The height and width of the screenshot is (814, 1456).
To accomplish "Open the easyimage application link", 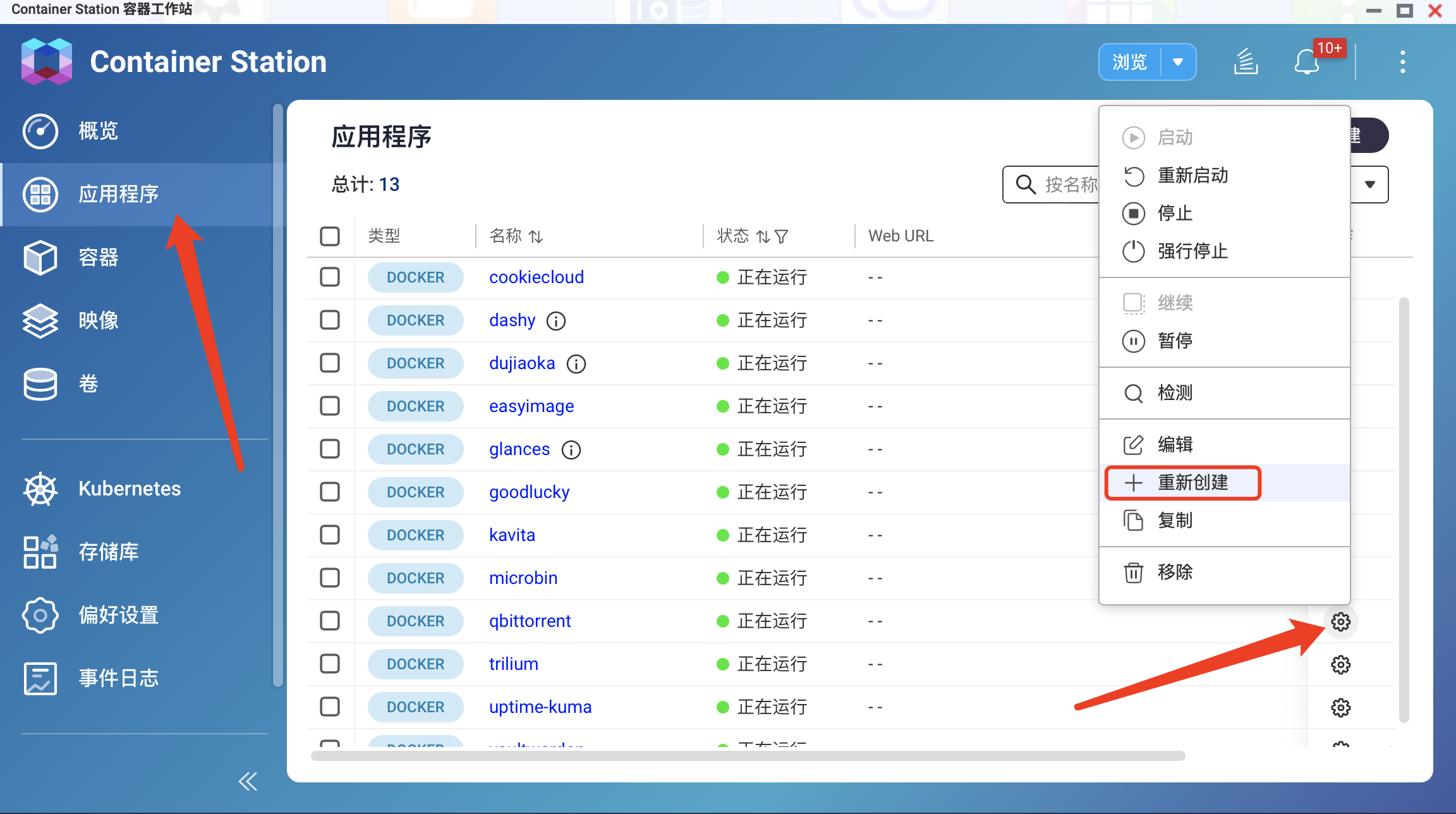I will tap(531, 406).
